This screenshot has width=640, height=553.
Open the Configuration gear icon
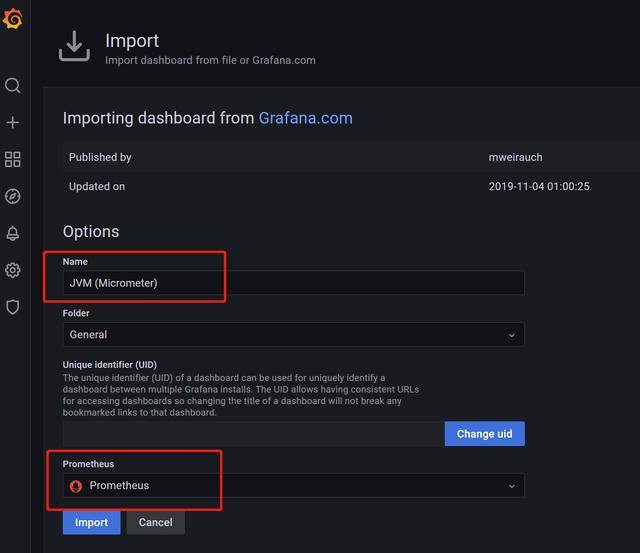pyautogui.click(x=13, y=270)
